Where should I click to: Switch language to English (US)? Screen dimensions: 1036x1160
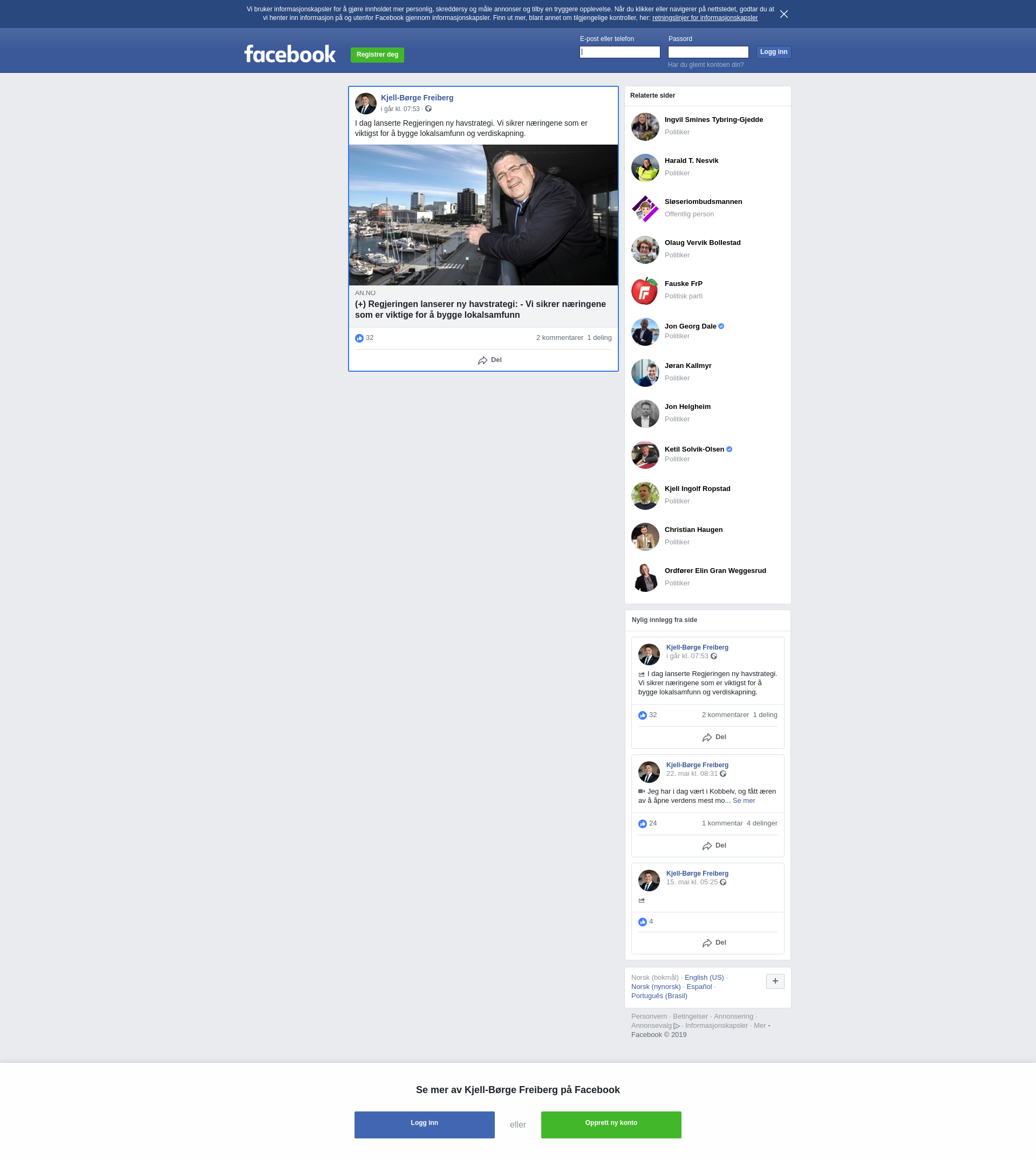[704, 977]
